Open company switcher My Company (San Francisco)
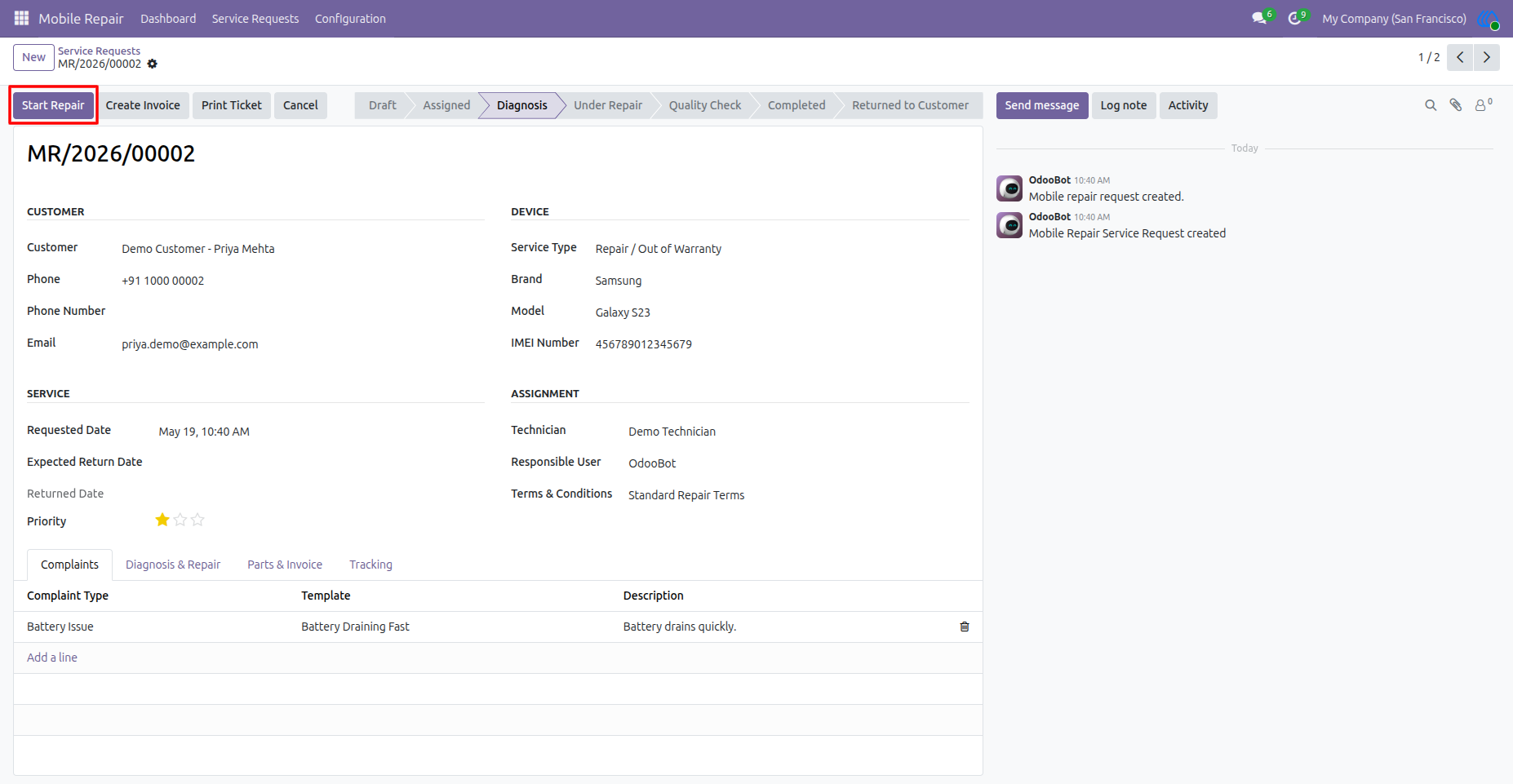The height and width of the screenshot is (784, 1513). (1394, 19)
